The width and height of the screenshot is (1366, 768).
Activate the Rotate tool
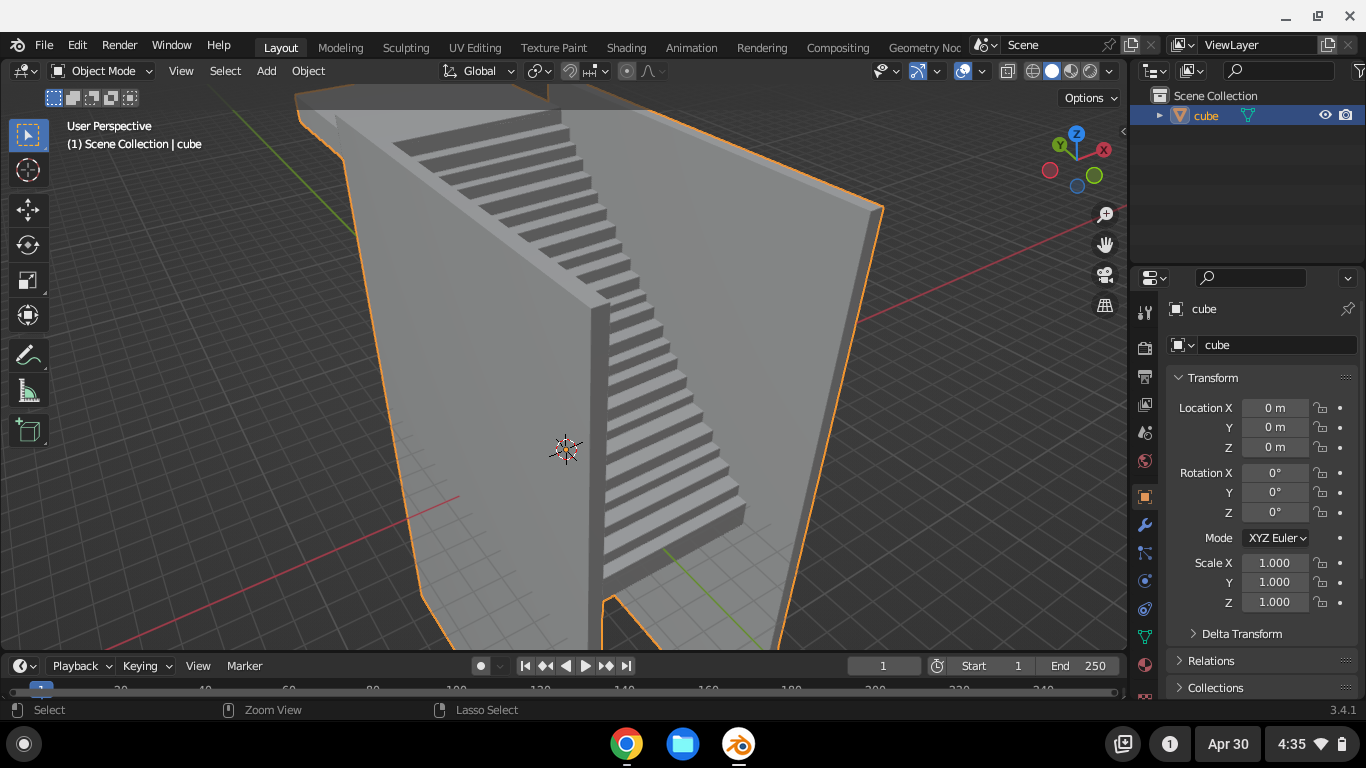point(28,245)
